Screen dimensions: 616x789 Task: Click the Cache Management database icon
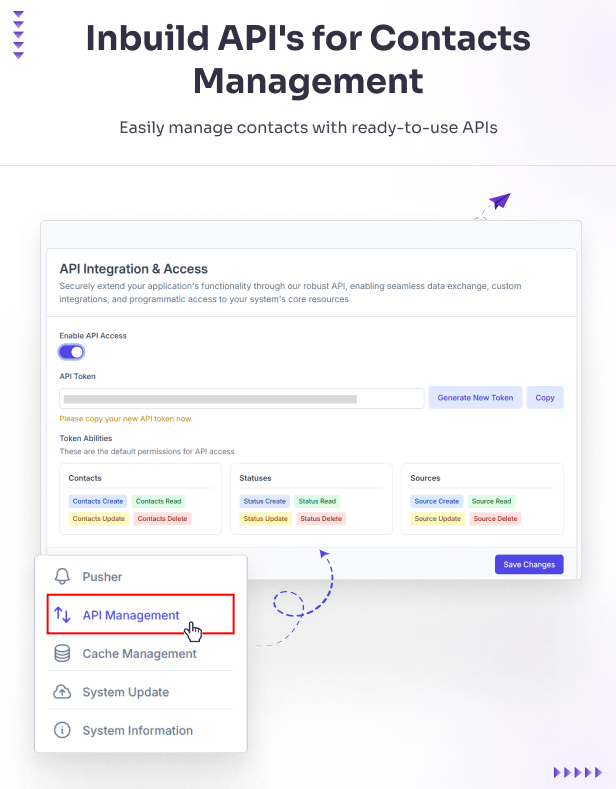point(62,654)
